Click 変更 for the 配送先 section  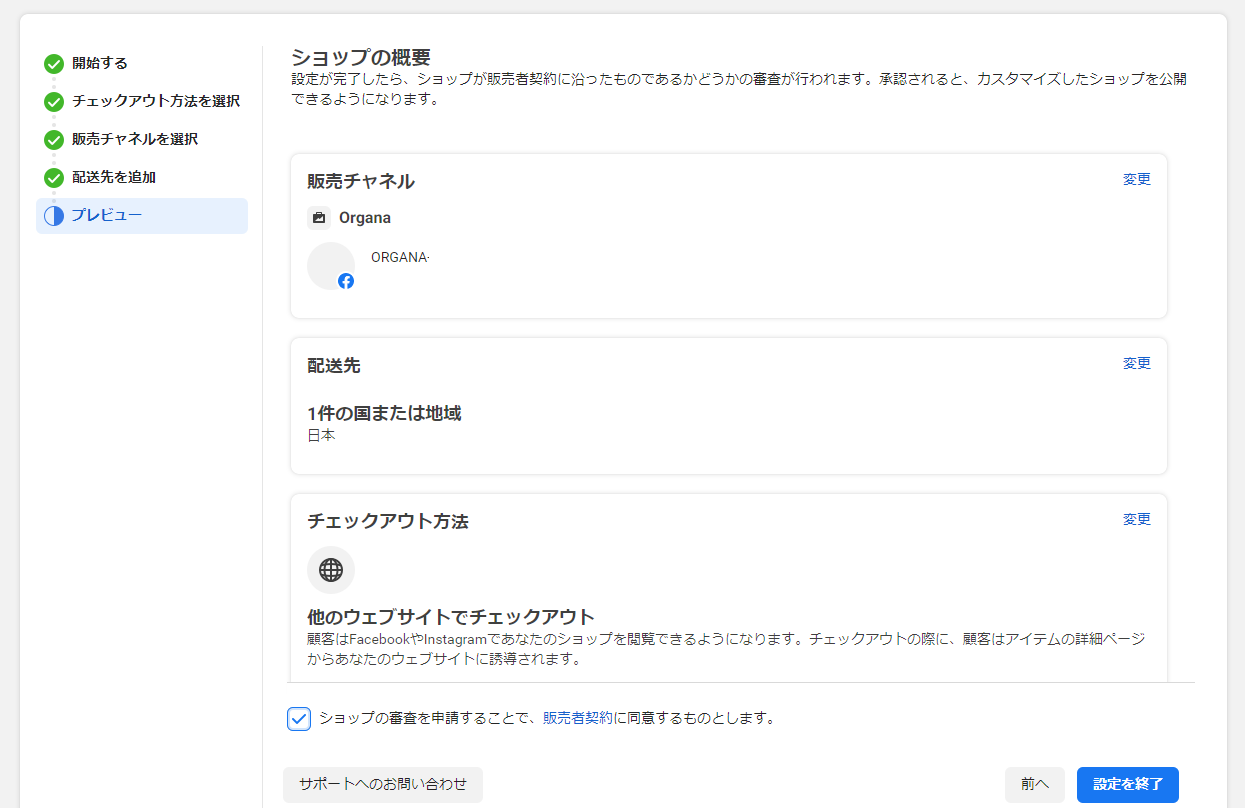pyautogui.click(x=1136, y=363)
